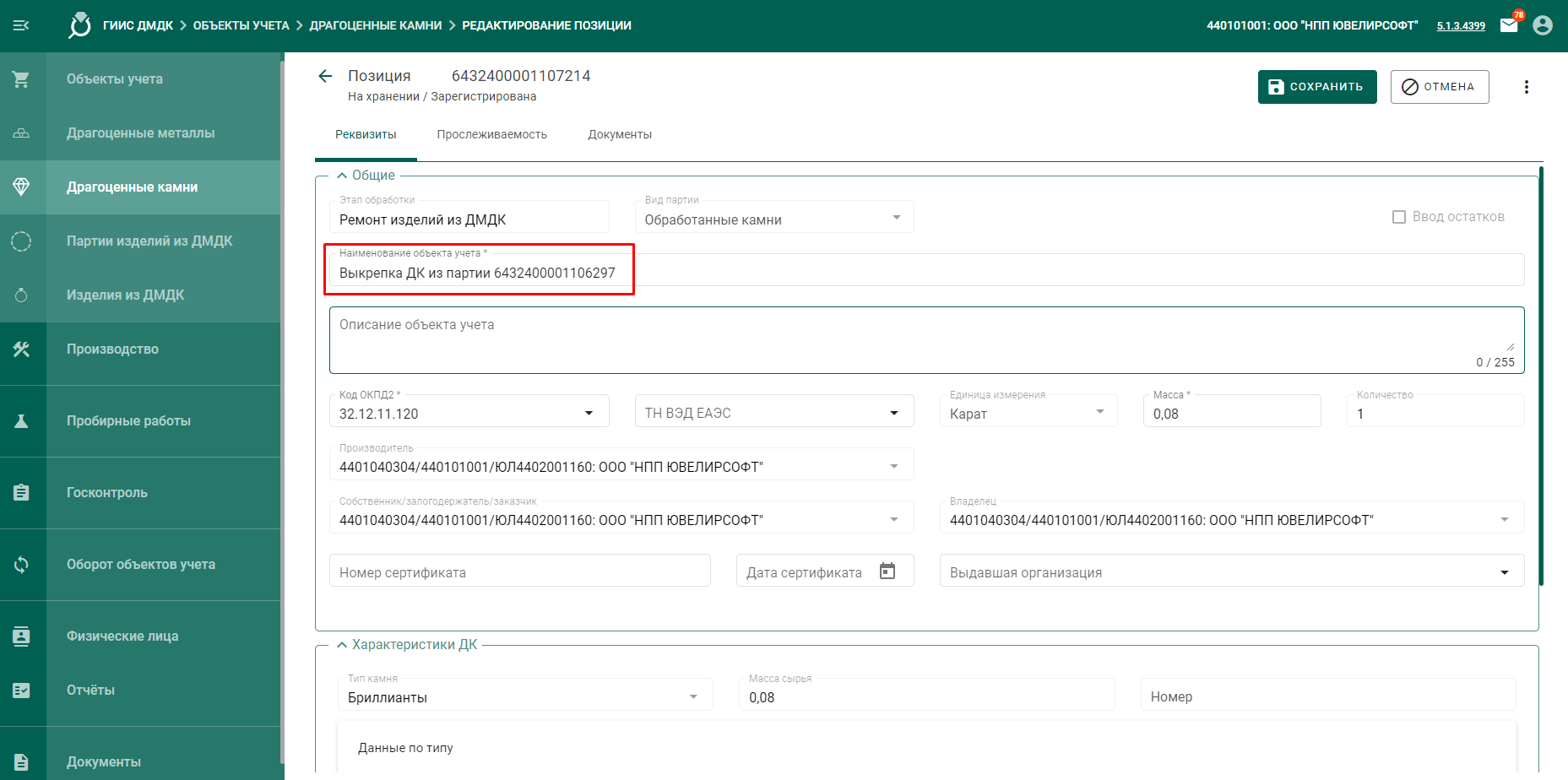This screenshot has width=1568, height=780.
Task: Open the version link 5.1.3.4399
Action: (1461, 26)
